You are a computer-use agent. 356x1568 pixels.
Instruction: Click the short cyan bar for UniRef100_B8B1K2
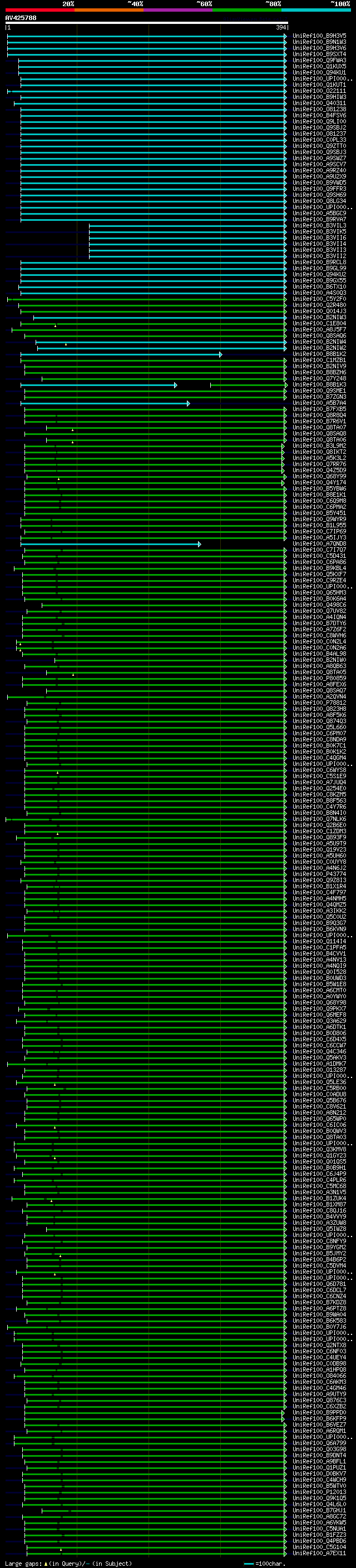(x=121, y=354)
